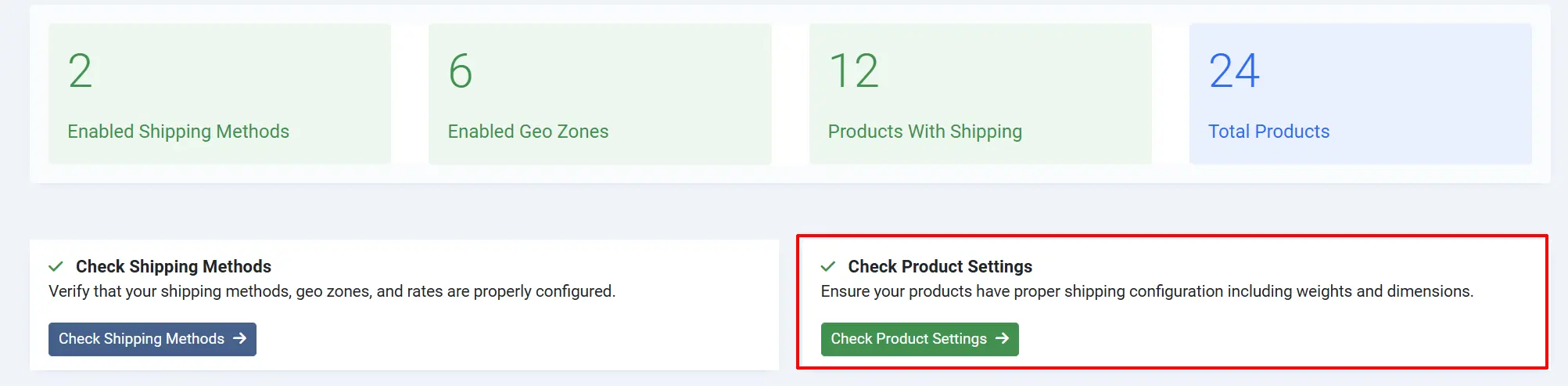Click the Total Products label

pos(1268,132)
